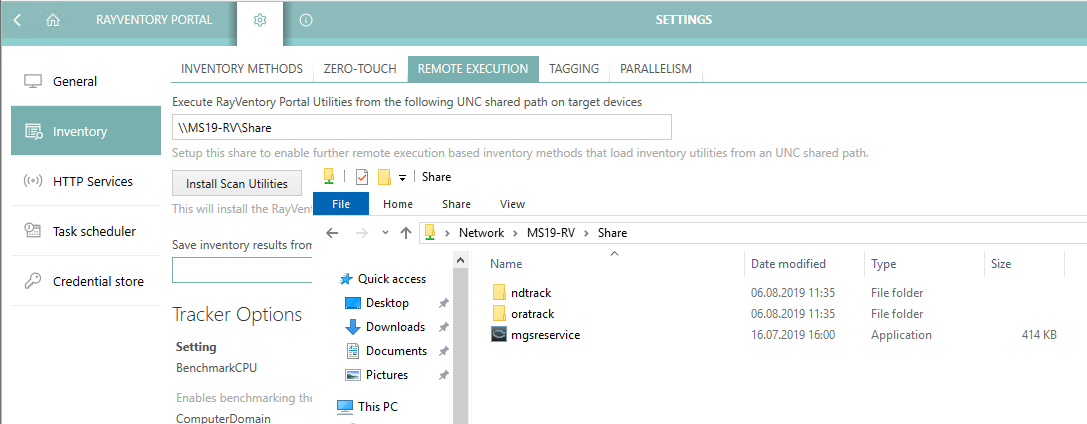Click the Credential store key icon
Screen dimensions: 1087x424
click(33, 281)
